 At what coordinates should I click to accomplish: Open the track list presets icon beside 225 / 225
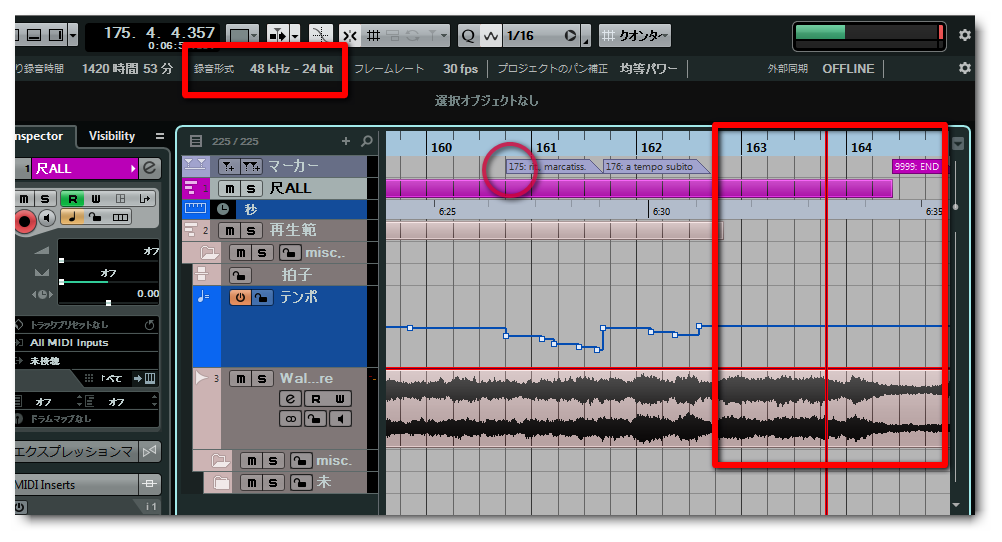click(196, 141)
